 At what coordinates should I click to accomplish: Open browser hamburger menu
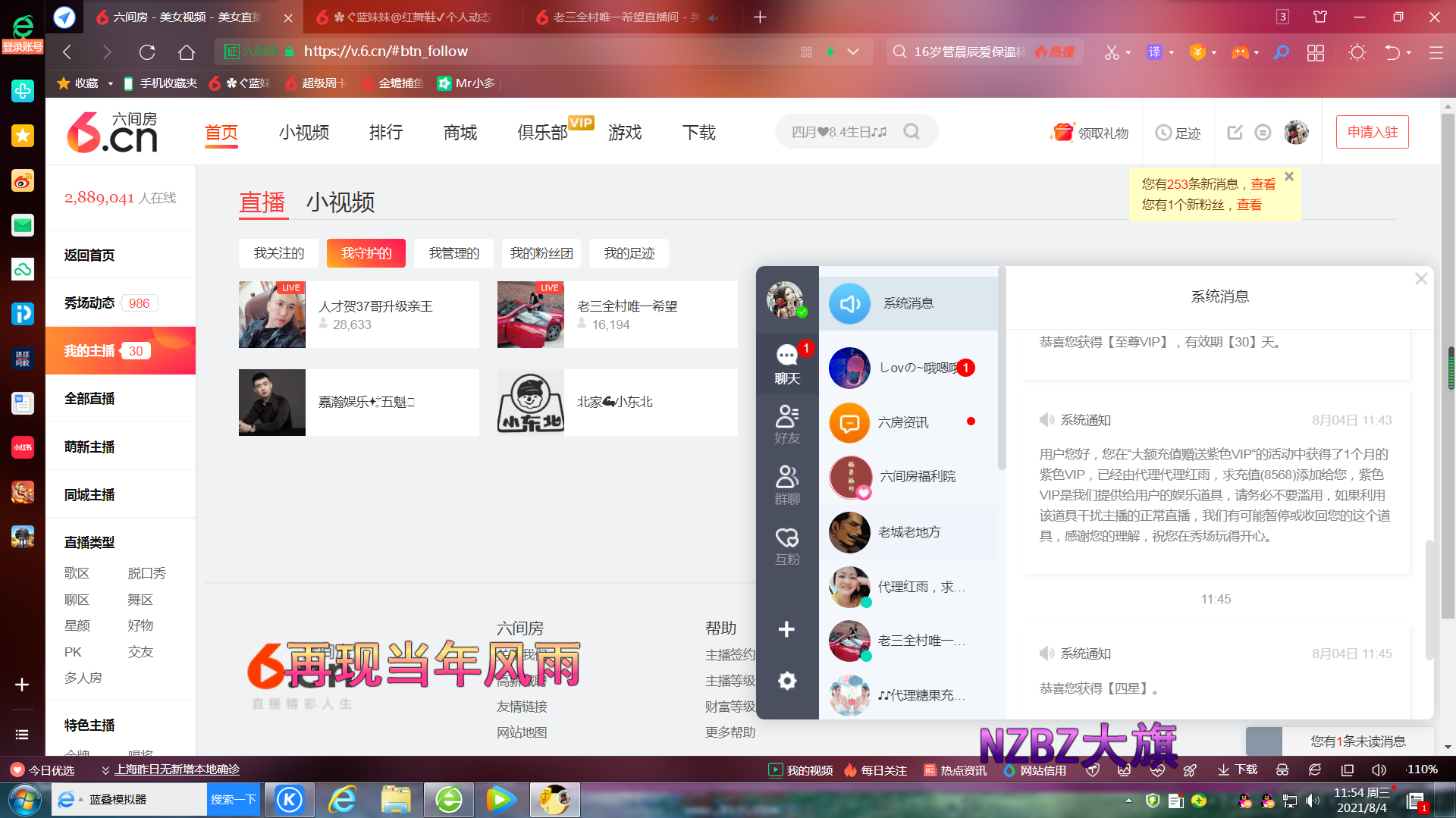pos(1436,52)
